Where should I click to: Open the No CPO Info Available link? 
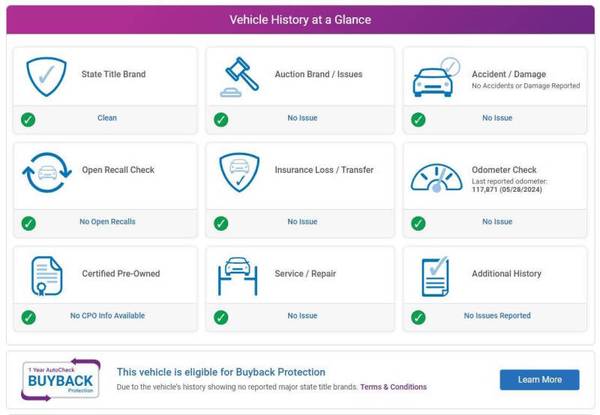[x=108, y=316]
